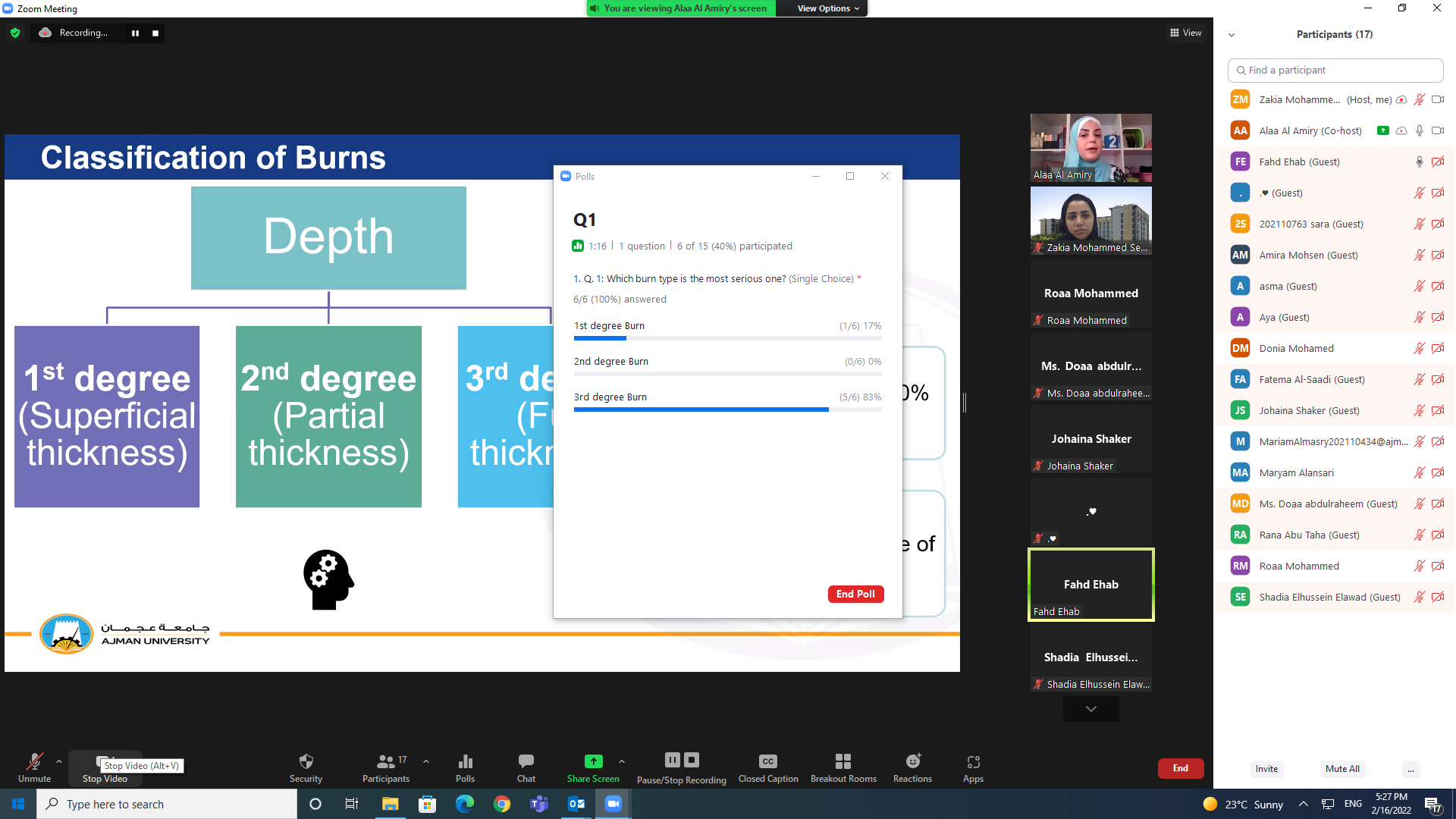The height and width of the screenshot is (819, 1456).
Task: Click the Mute All button
Action: (1342, 769)
